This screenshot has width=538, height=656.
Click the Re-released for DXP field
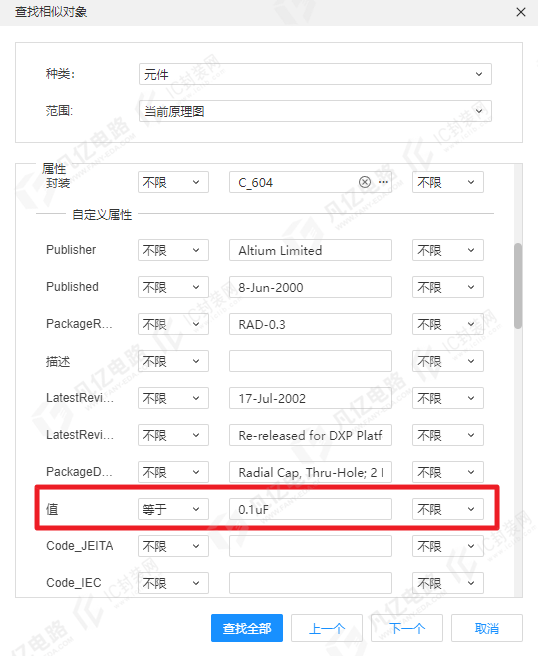point(310,435)
